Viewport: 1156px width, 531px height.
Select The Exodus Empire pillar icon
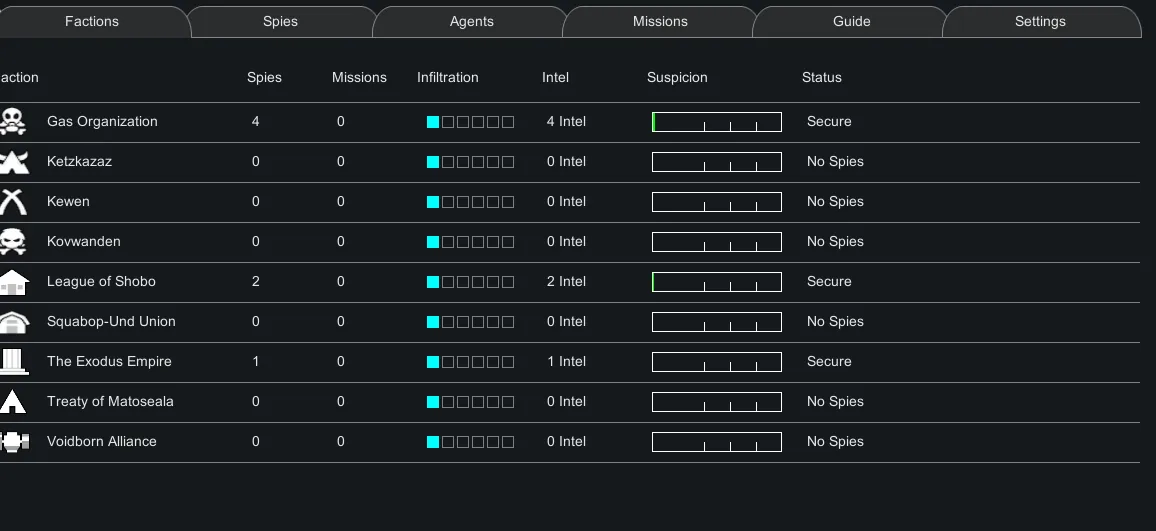click(x=13, y=362)
